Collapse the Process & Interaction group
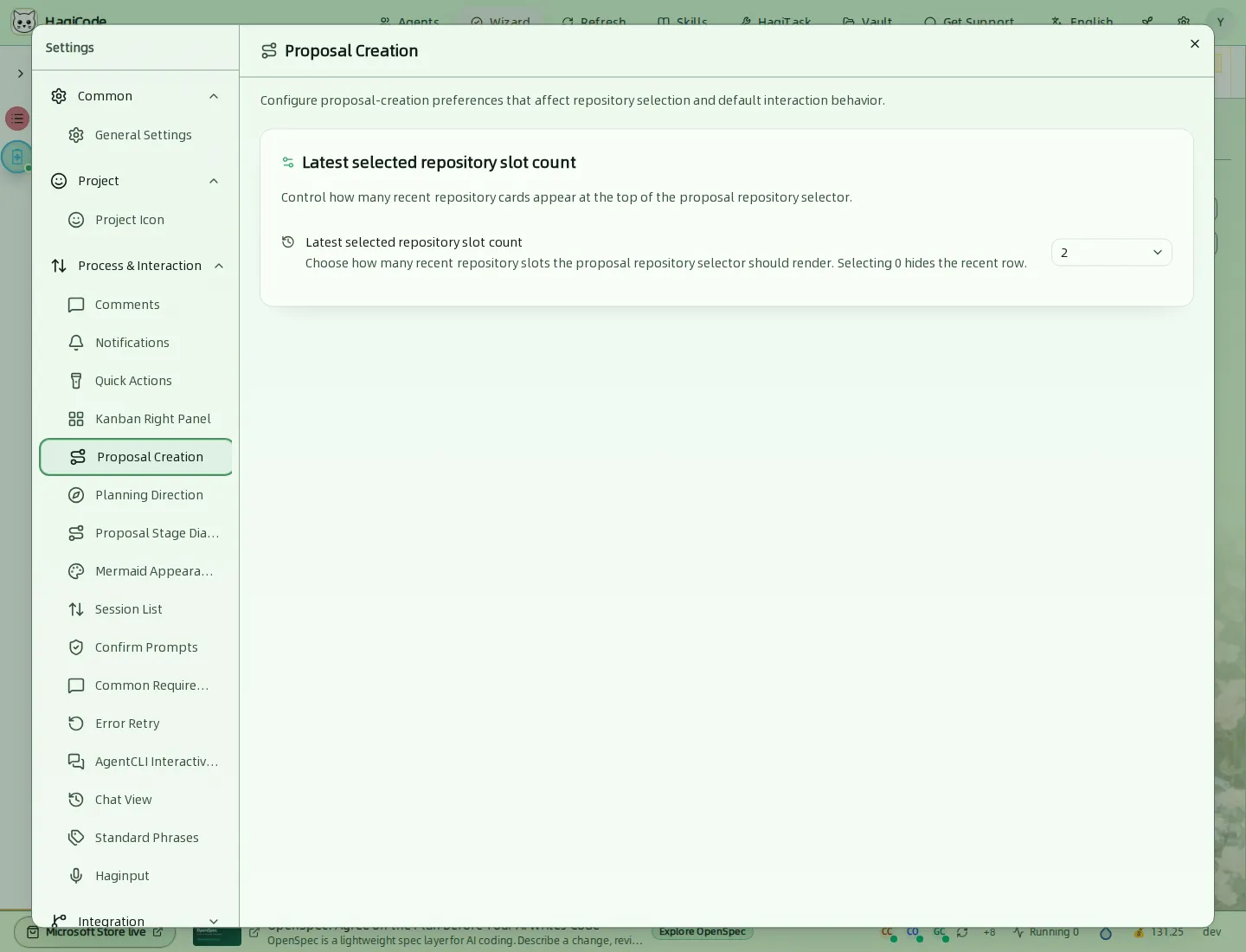 (219, 266)
